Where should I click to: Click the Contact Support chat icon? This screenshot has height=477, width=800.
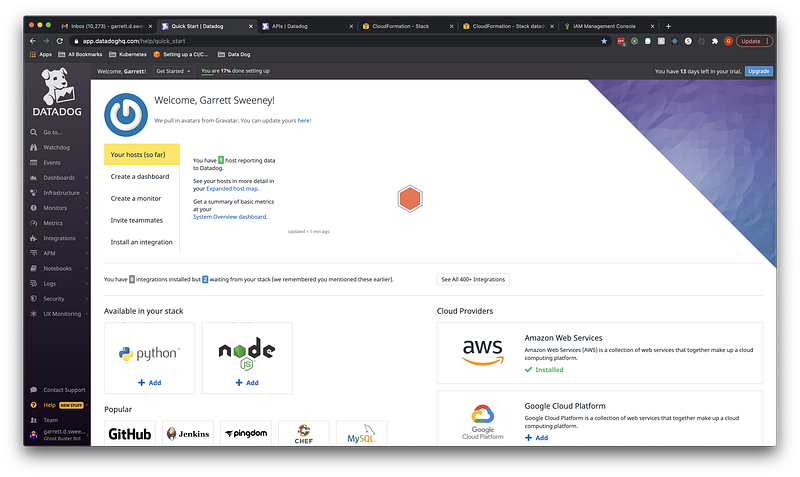point(34,390)
